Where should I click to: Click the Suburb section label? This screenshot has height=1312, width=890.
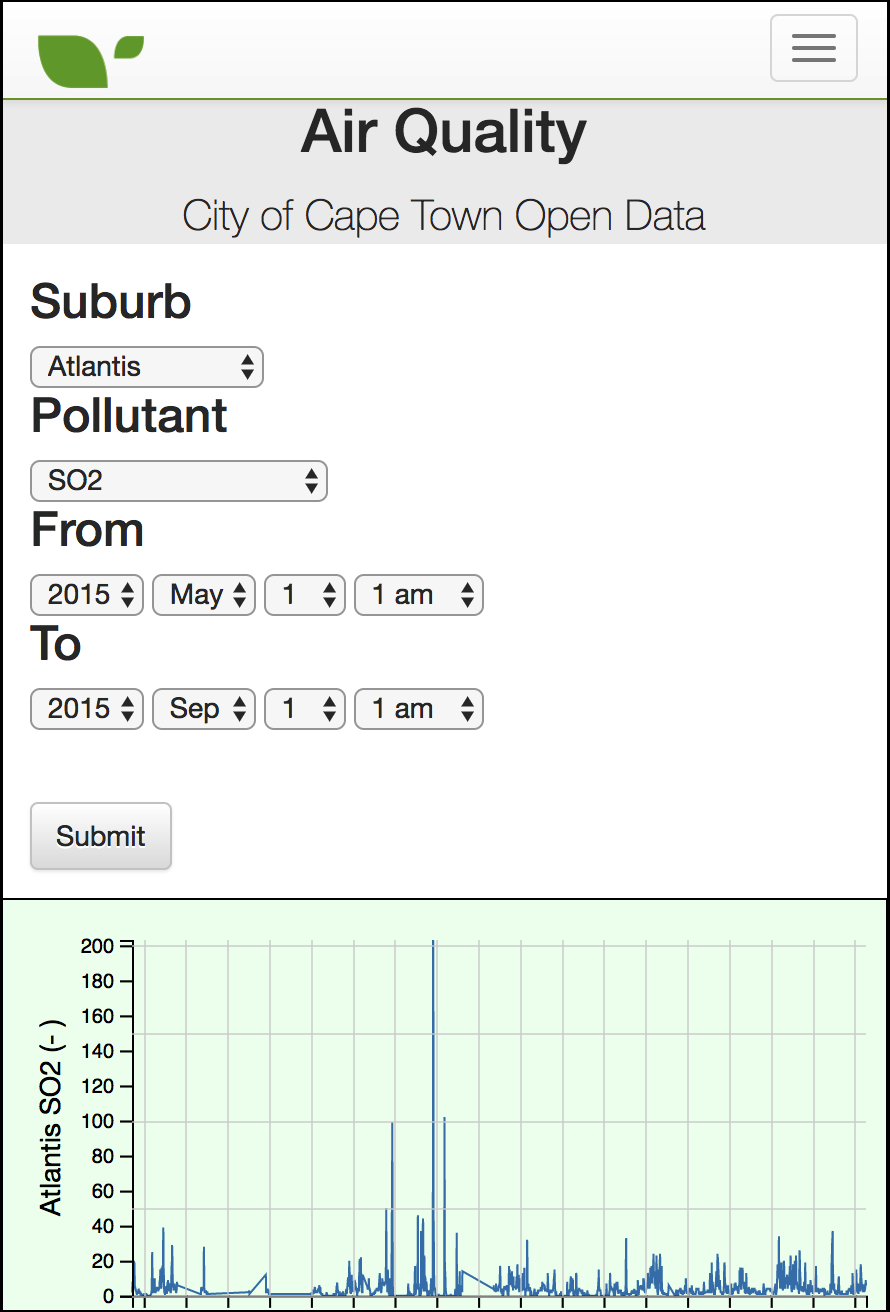pos(111,301)
